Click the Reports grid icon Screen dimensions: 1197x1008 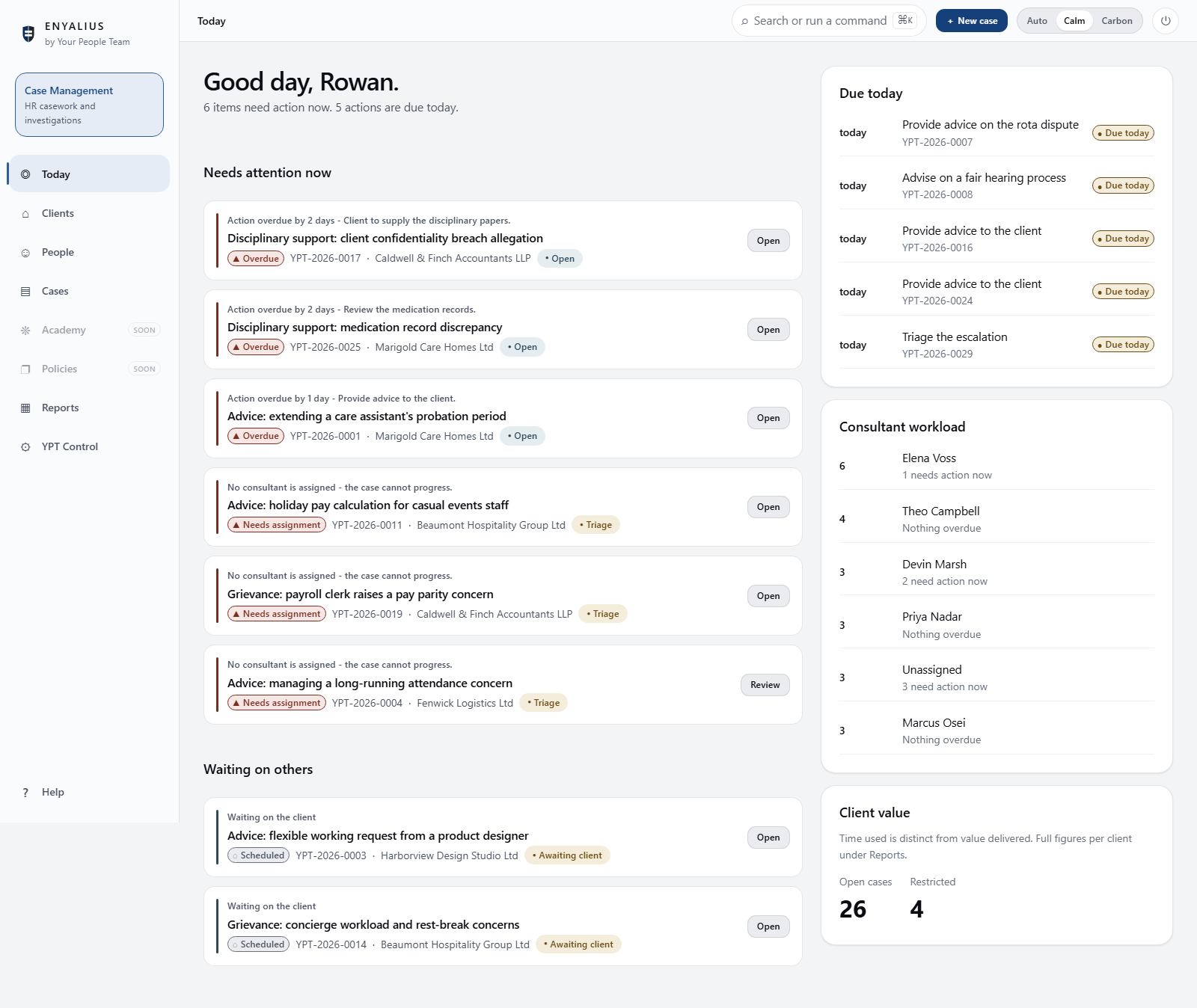click(25, 408)
